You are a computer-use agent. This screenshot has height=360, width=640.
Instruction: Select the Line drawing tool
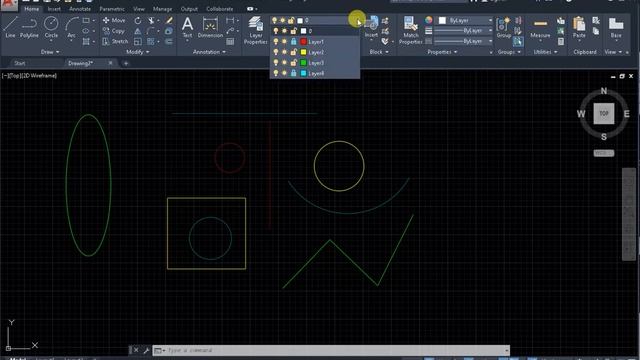(x=10, y=27)
